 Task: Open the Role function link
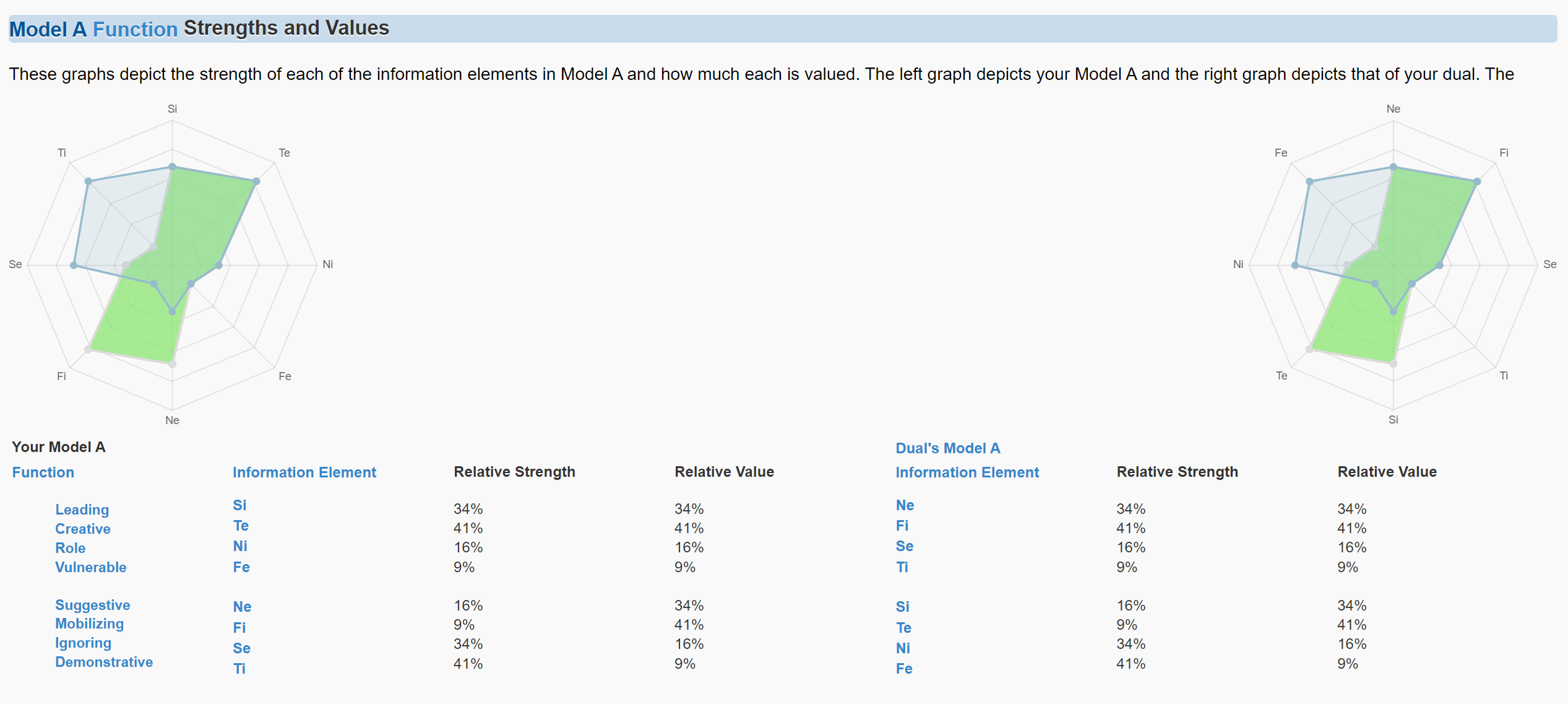70,548
